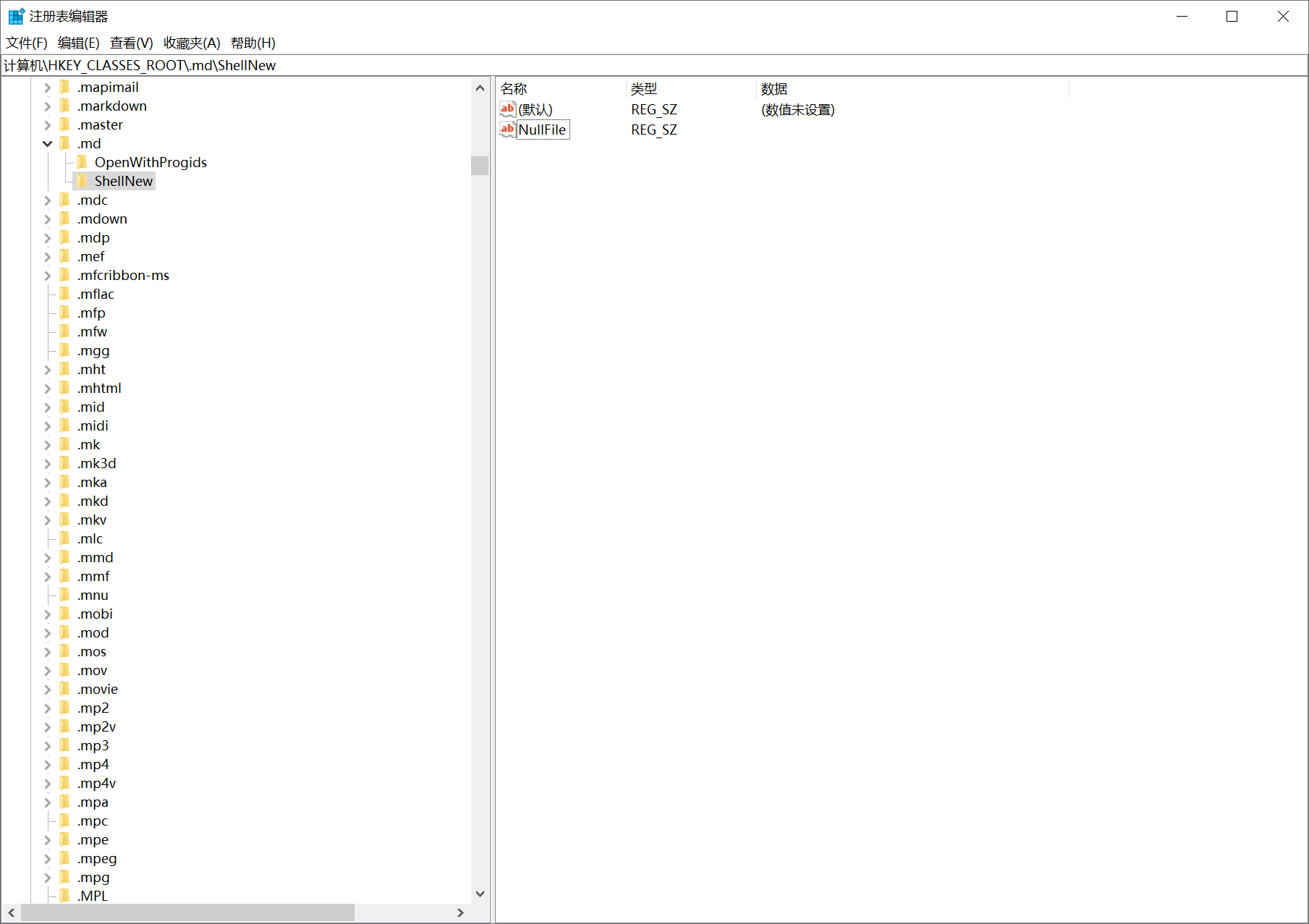Select the NullFile REG_SZ value icon
1309x924 pixels.
507,130
